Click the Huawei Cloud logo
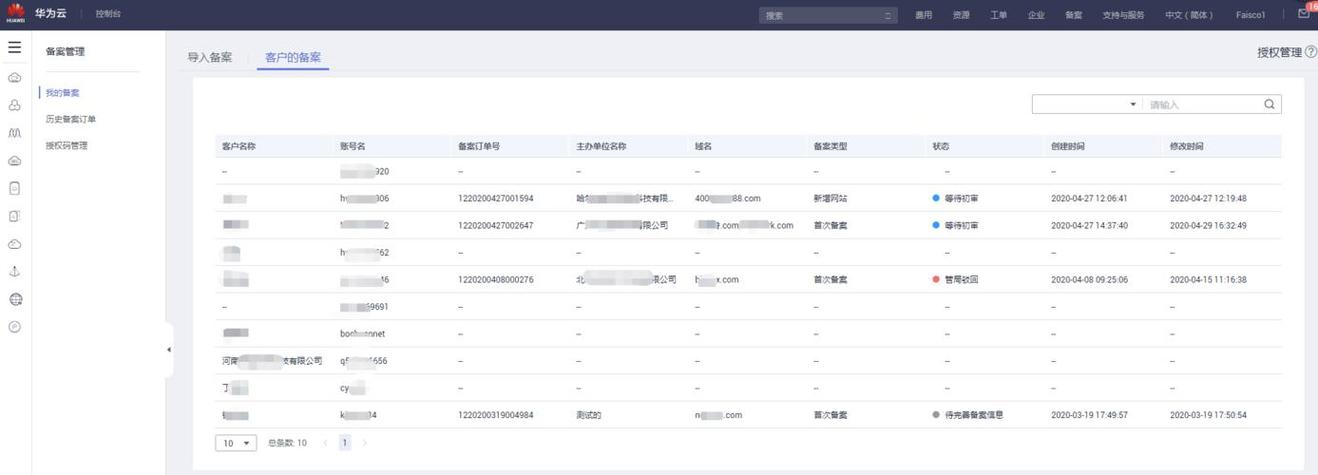1318x475 pixels. tap(14, 14)
